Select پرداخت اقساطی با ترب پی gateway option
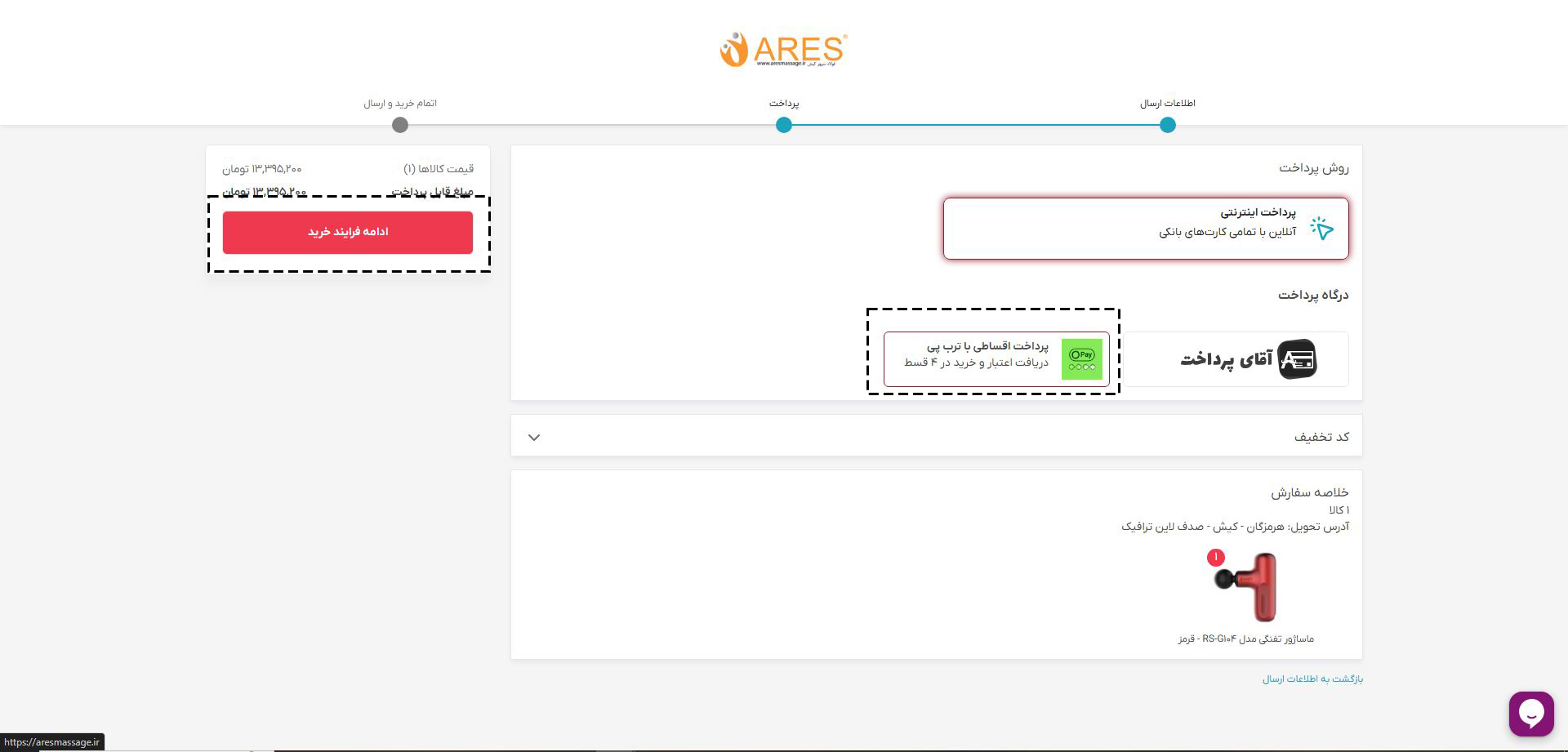 [996, 359]
